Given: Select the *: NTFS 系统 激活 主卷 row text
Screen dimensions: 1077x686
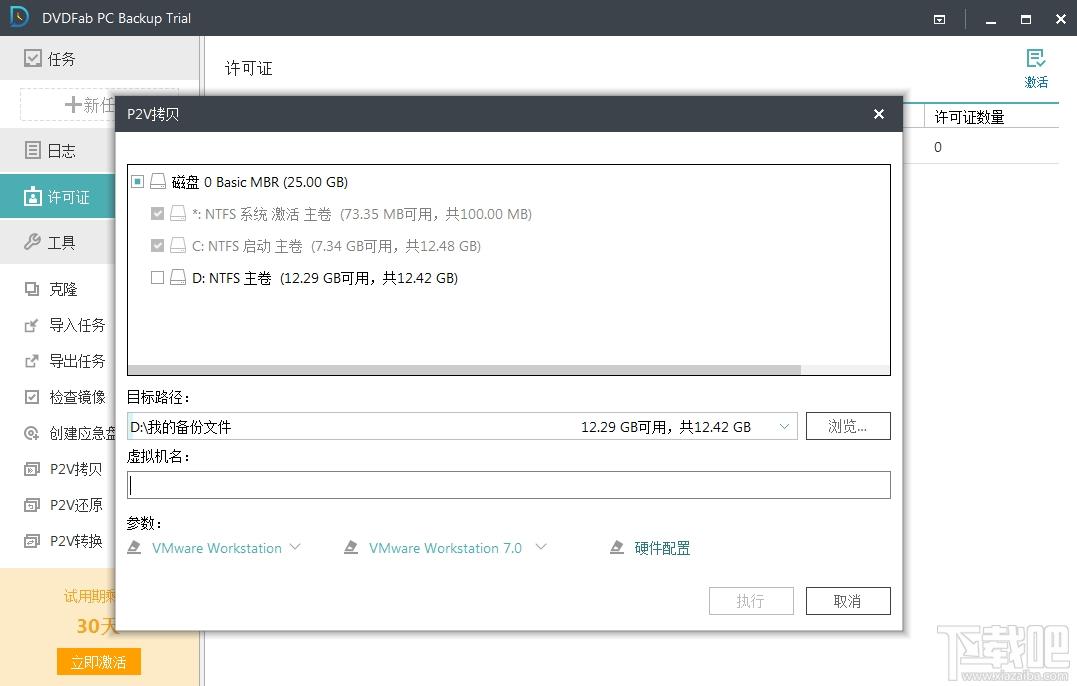Looking at the screenshot, I should point(362,214).
